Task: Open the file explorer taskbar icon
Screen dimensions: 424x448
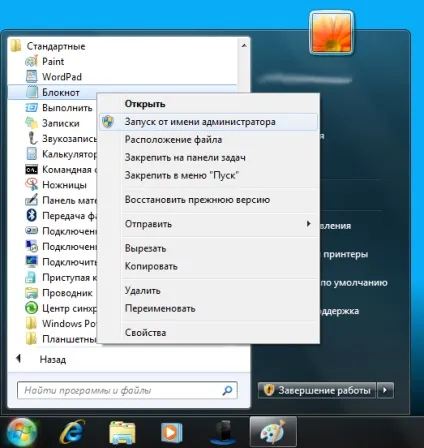Action: point(122,433)
